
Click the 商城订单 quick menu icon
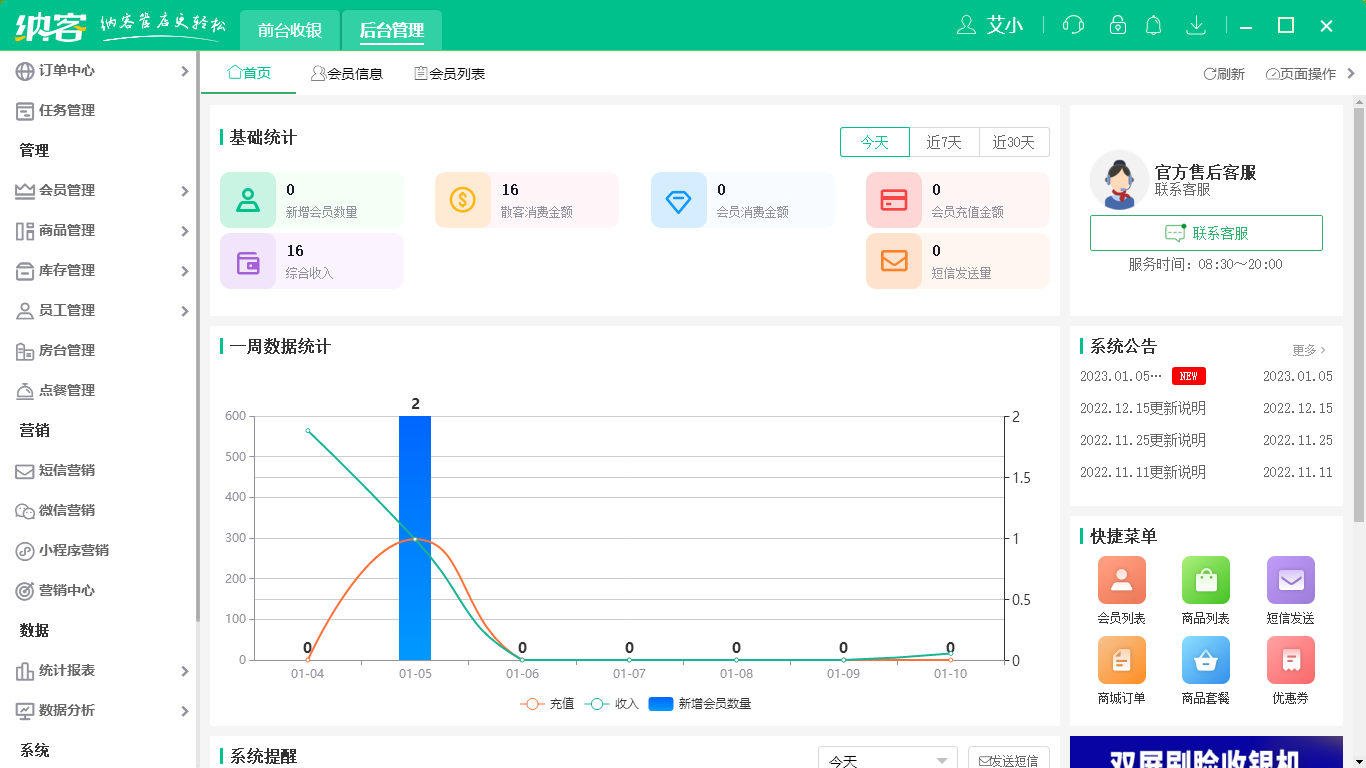tap(1121, 661)
